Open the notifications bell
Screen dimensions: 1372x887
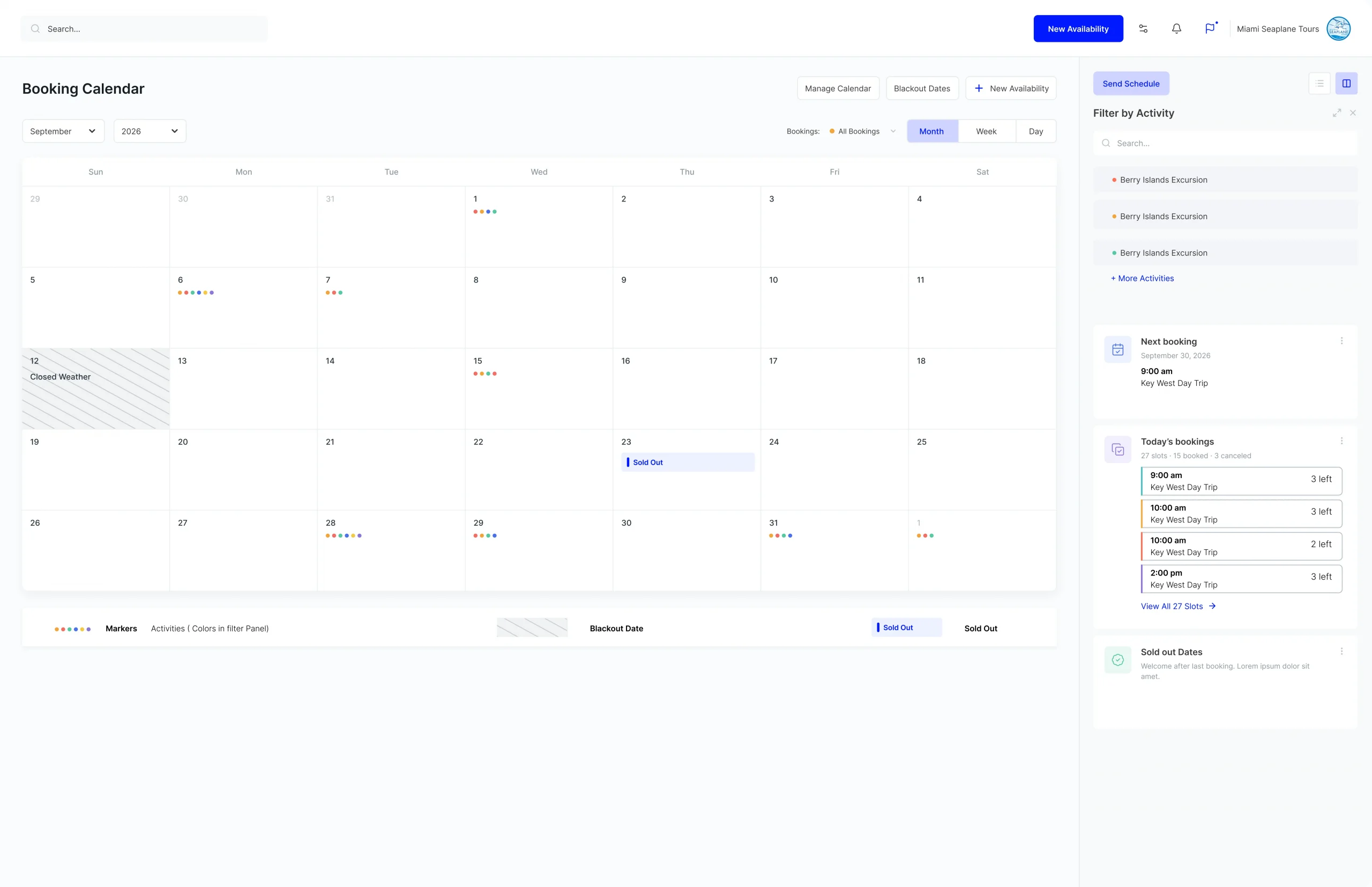(1177, 29)
